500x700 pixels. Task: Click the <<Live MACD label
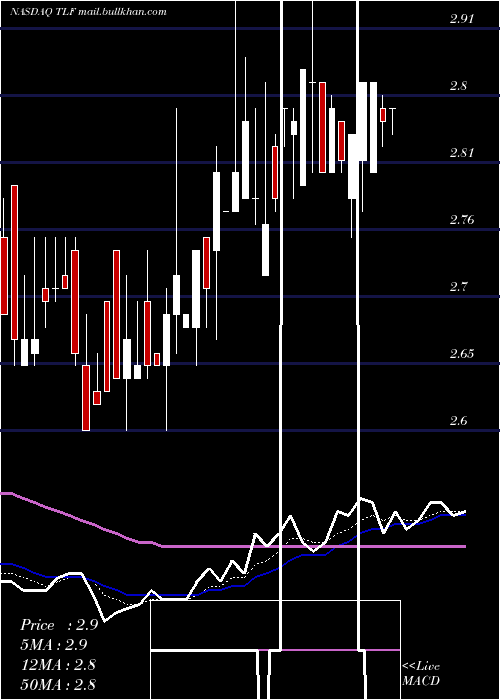coord(421,673)
